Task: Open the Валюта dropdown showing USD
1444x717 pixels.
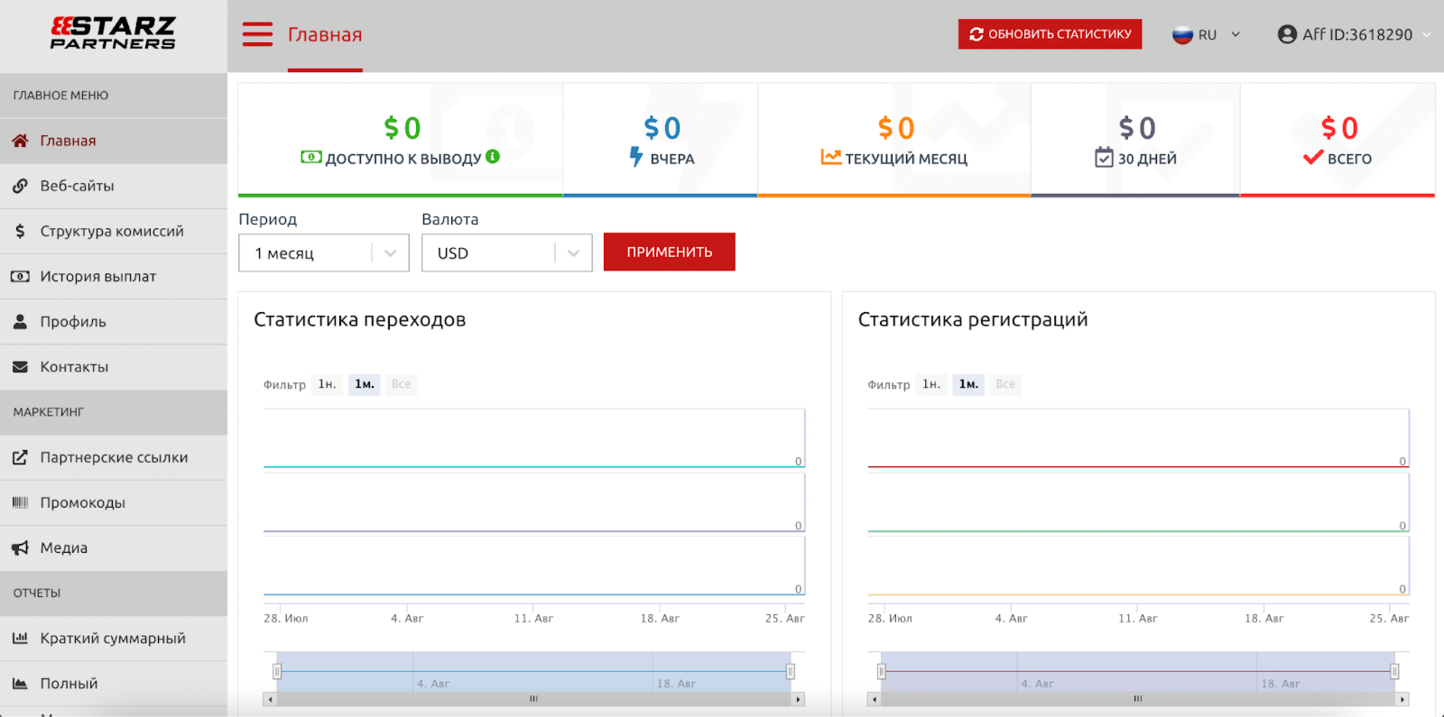Action: (506, 253)
